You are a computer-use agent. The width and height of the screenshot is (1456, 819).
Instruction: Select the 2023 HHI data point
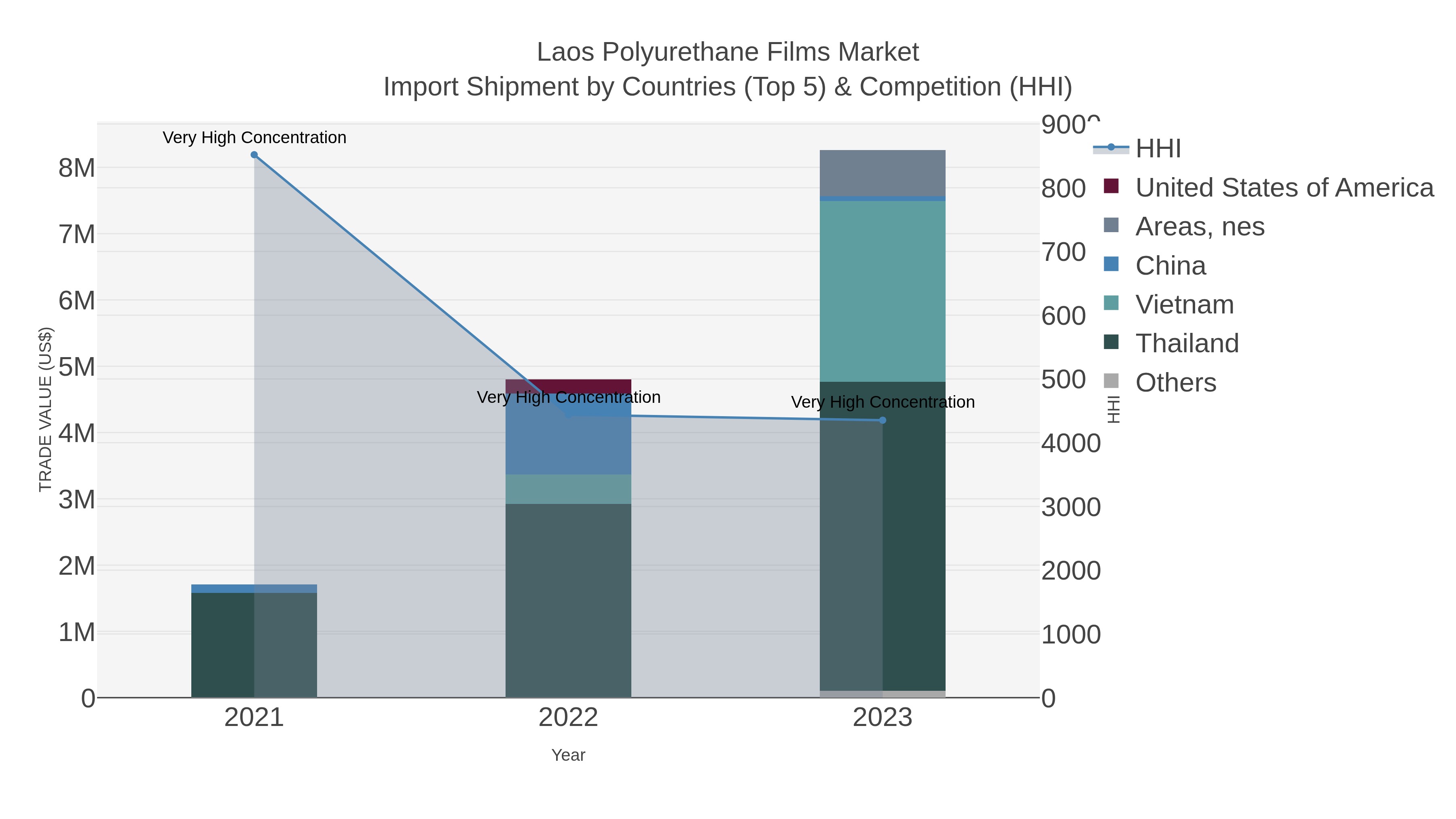[883, 420]
